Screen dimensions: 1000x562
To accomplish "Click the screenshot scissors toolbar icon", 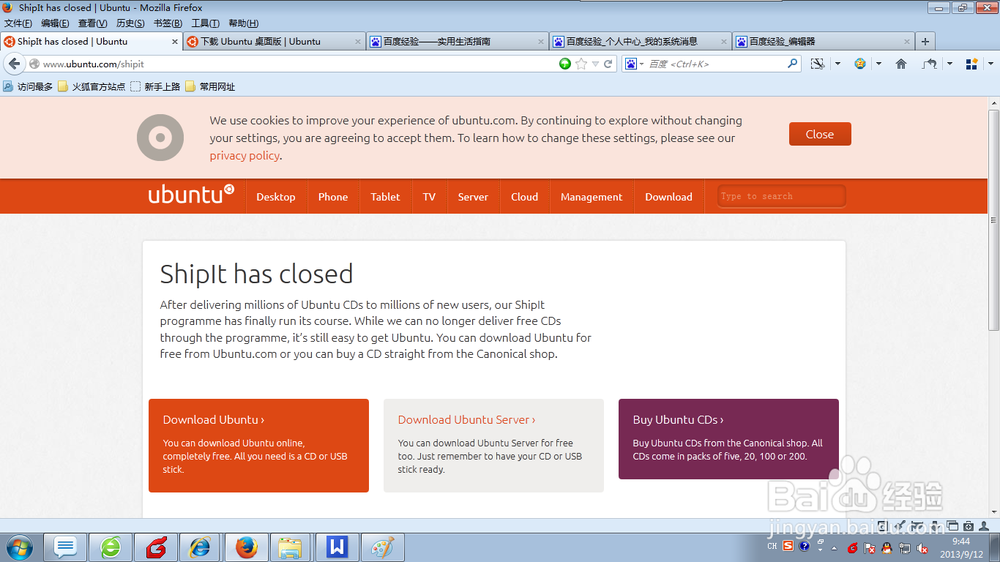I will click(818, 64).
